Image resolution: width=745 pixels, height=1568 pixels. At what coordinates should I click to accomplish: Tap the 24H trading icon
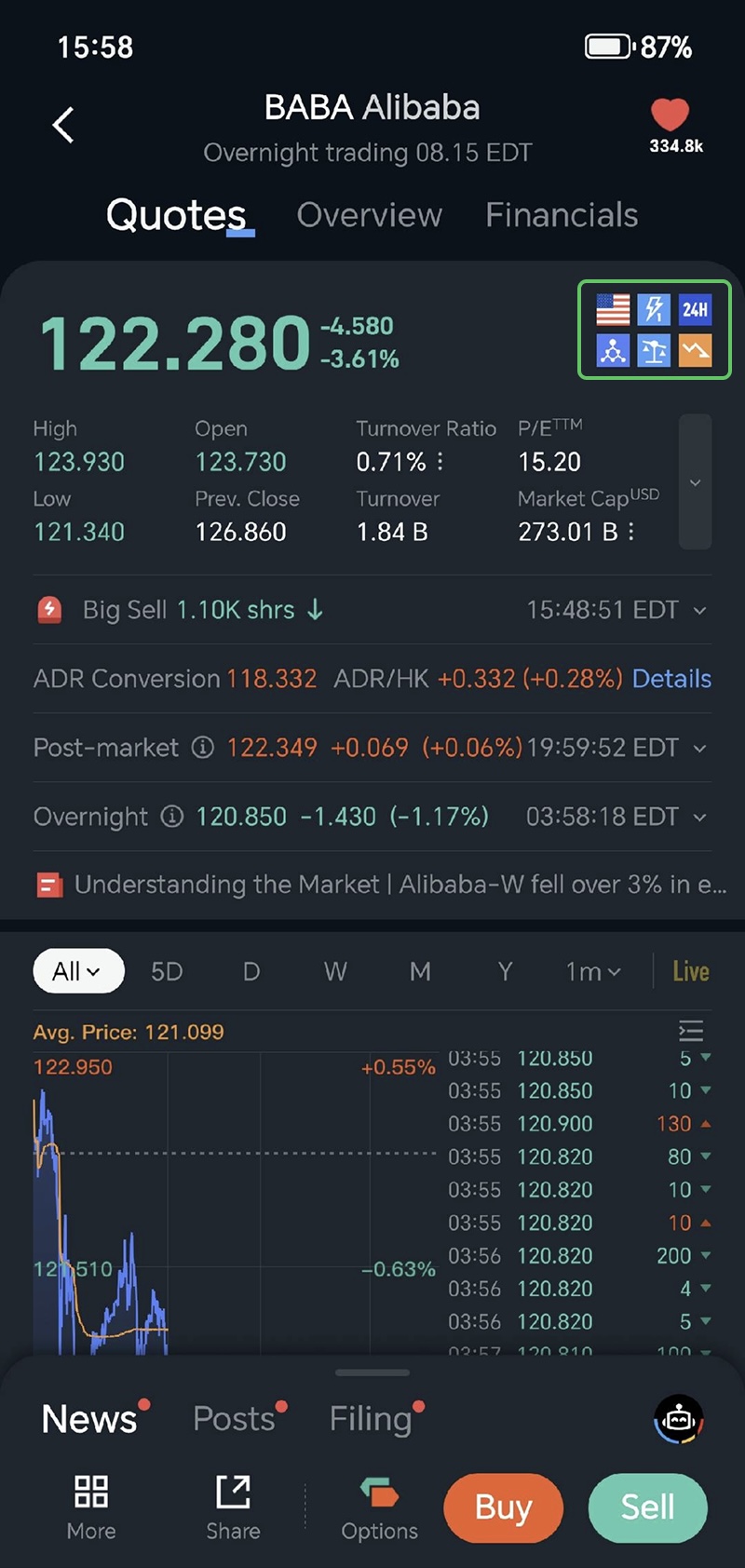695,309
